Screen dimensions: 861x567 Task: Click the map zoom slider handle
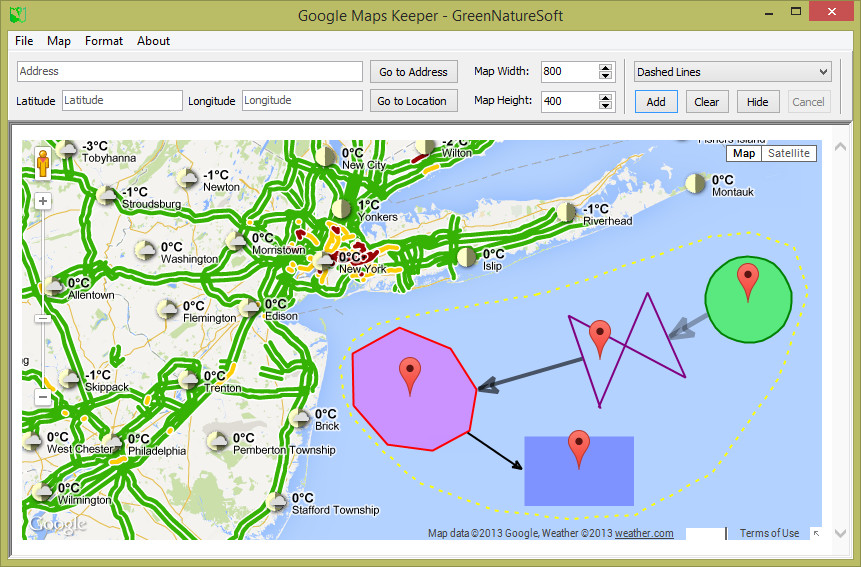pos(43,318)
